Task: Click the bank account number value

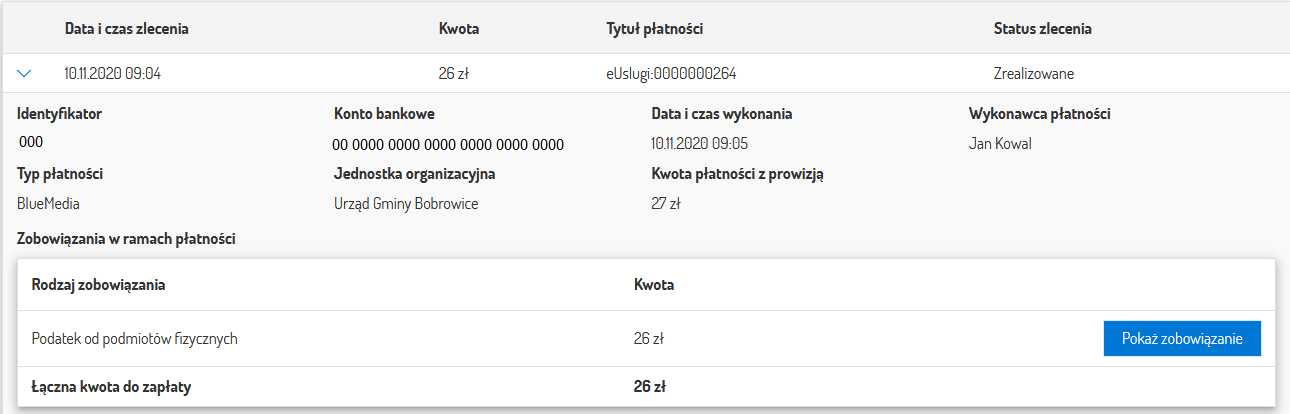Action: (449, 145)
